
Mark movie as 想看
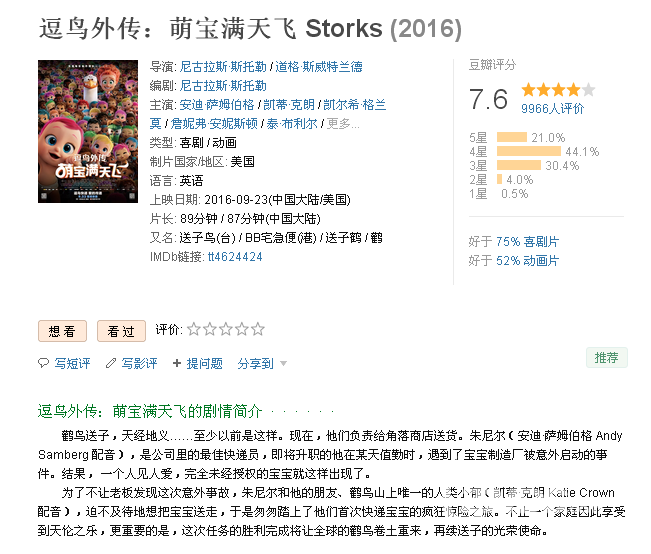coord(62,331)
